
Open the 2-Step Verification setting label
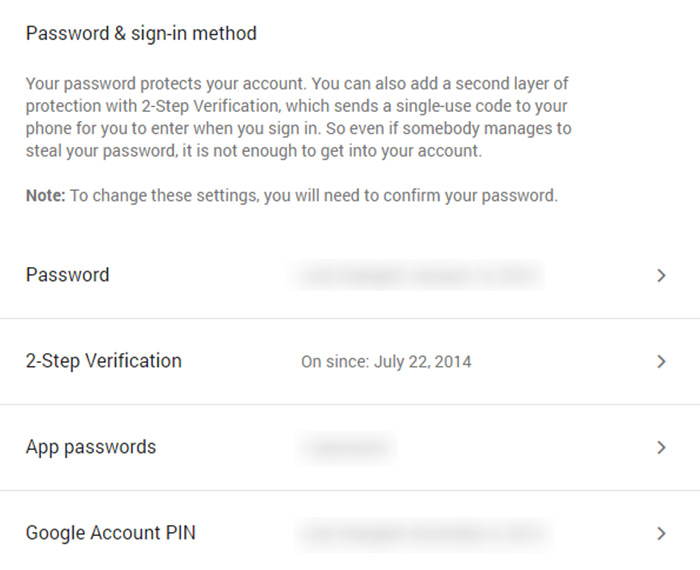click(x=104, y=361)
